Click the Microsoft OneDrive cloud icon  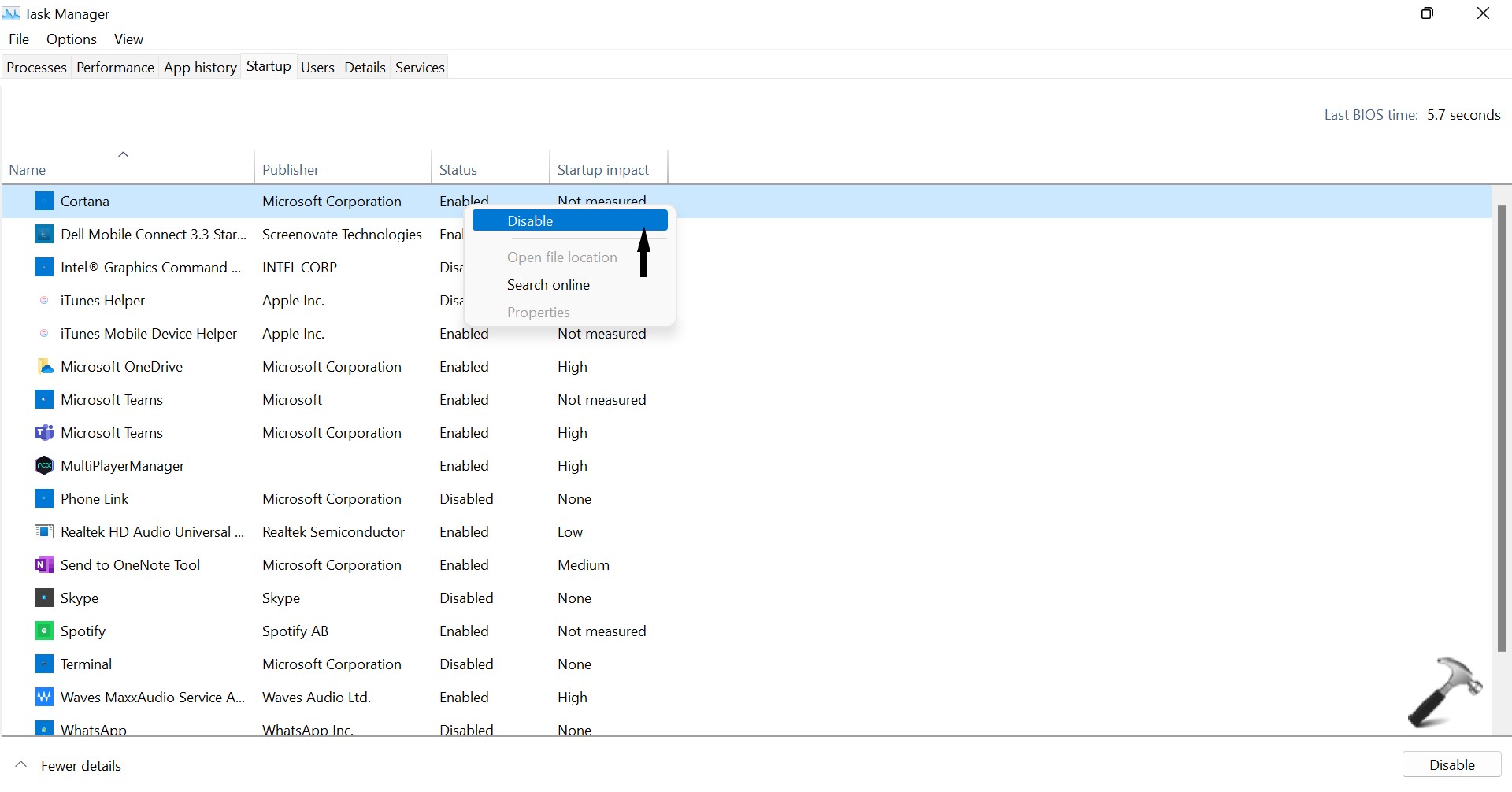(x=44, y=367)
